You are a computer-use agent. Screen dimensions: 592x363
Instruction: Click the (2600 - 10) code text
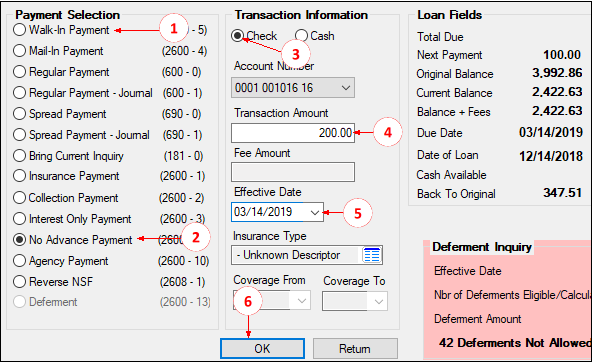[183, 261]
